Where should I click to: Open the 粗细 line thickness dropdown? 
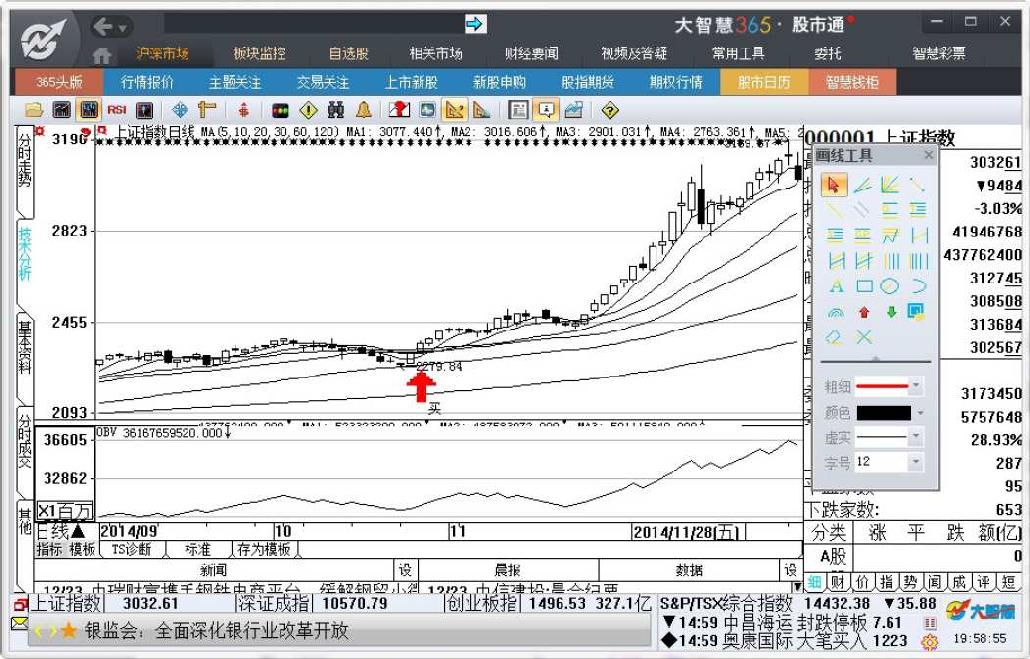click(916, 386)
